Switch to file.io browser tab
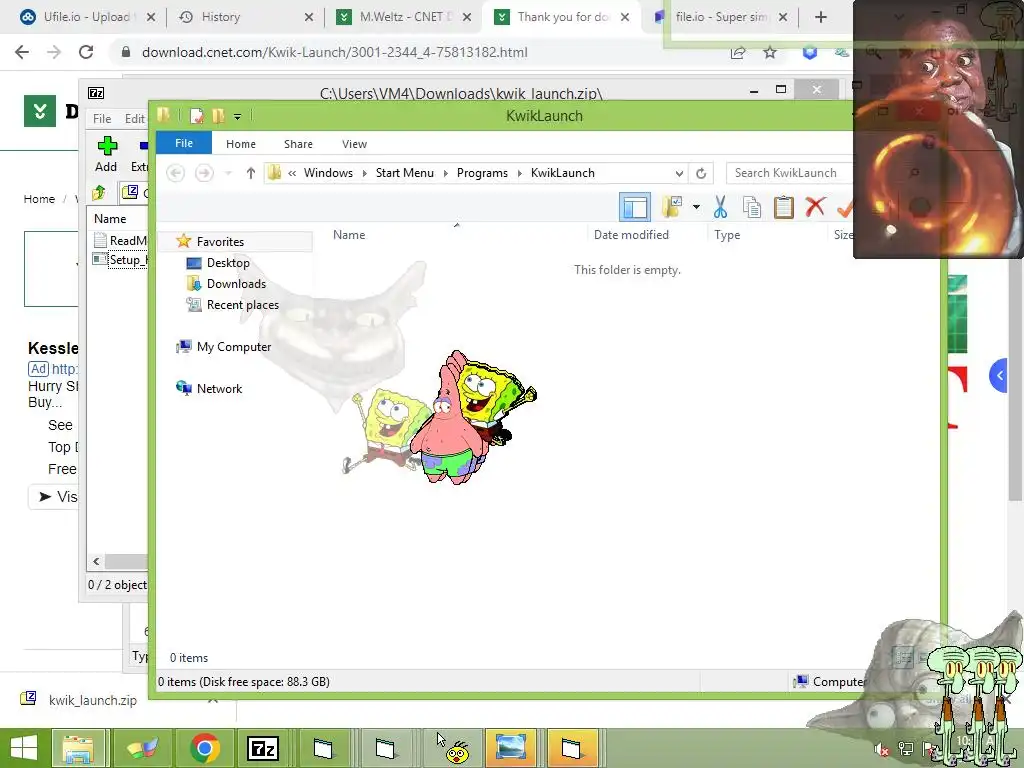Screen dimensions: 1024x768 click(x=722, y=17)
